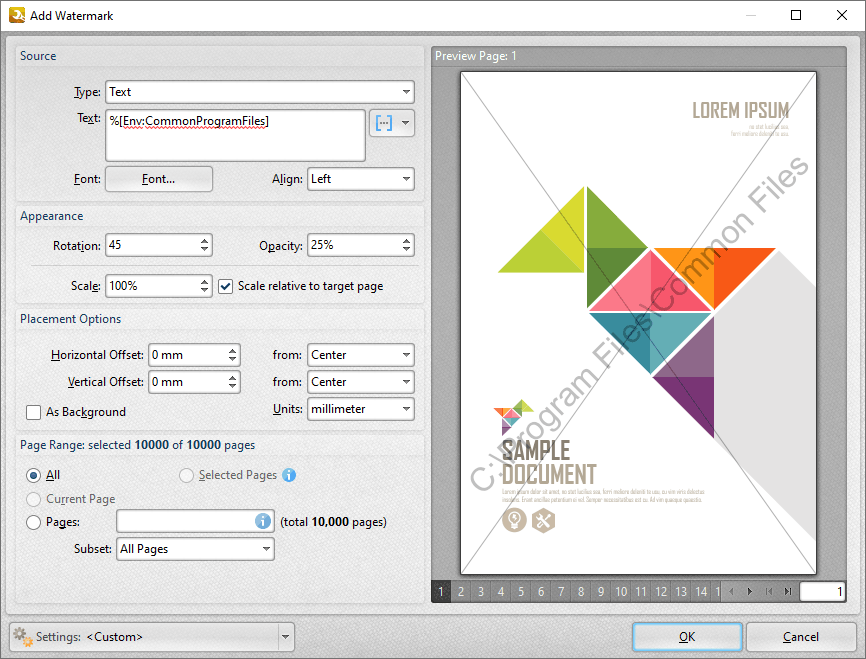Viewport: 866px width, 659px height.
Task: Enable the As Background checkbox
Action: (33, 412)
